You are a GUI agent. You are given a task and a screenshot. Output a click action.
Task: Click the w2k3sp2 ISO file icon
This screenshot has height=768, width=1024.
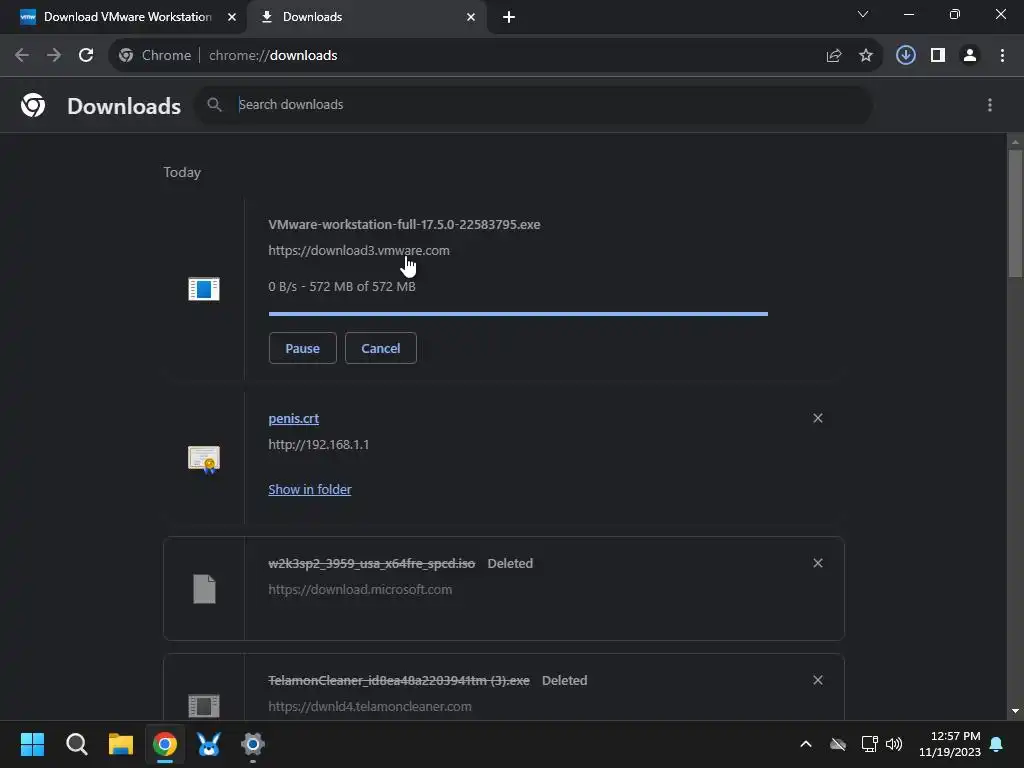204,589
